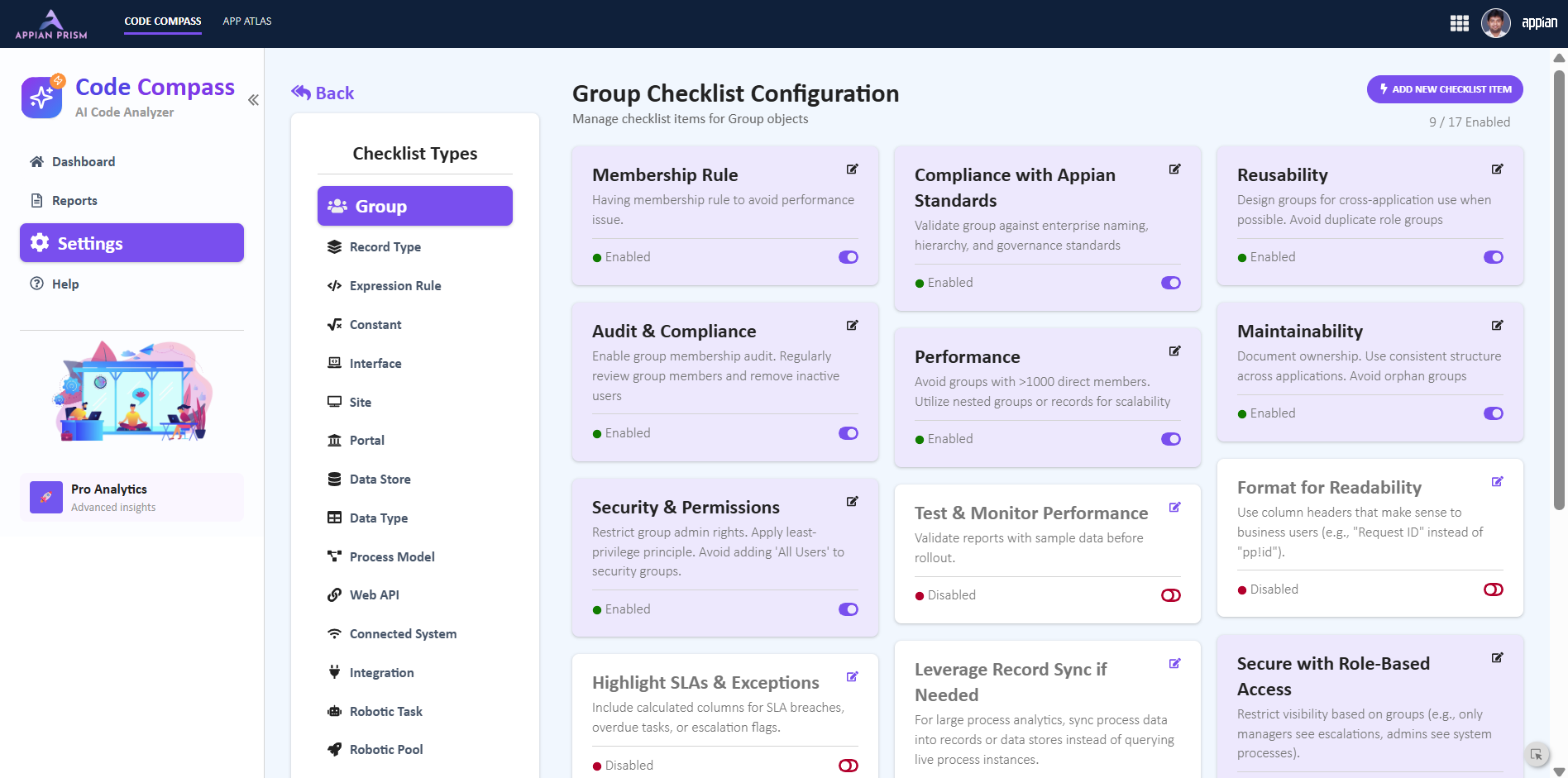Click the user profile avatar
The image size is (1568, 778).
click(x=1495, y=23)
